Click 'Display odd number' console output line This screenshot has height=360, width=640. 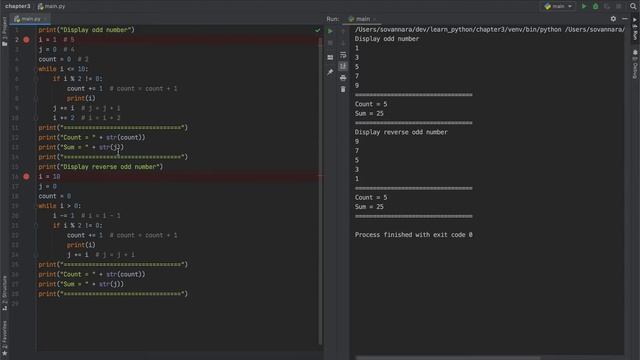pos(387,39)
